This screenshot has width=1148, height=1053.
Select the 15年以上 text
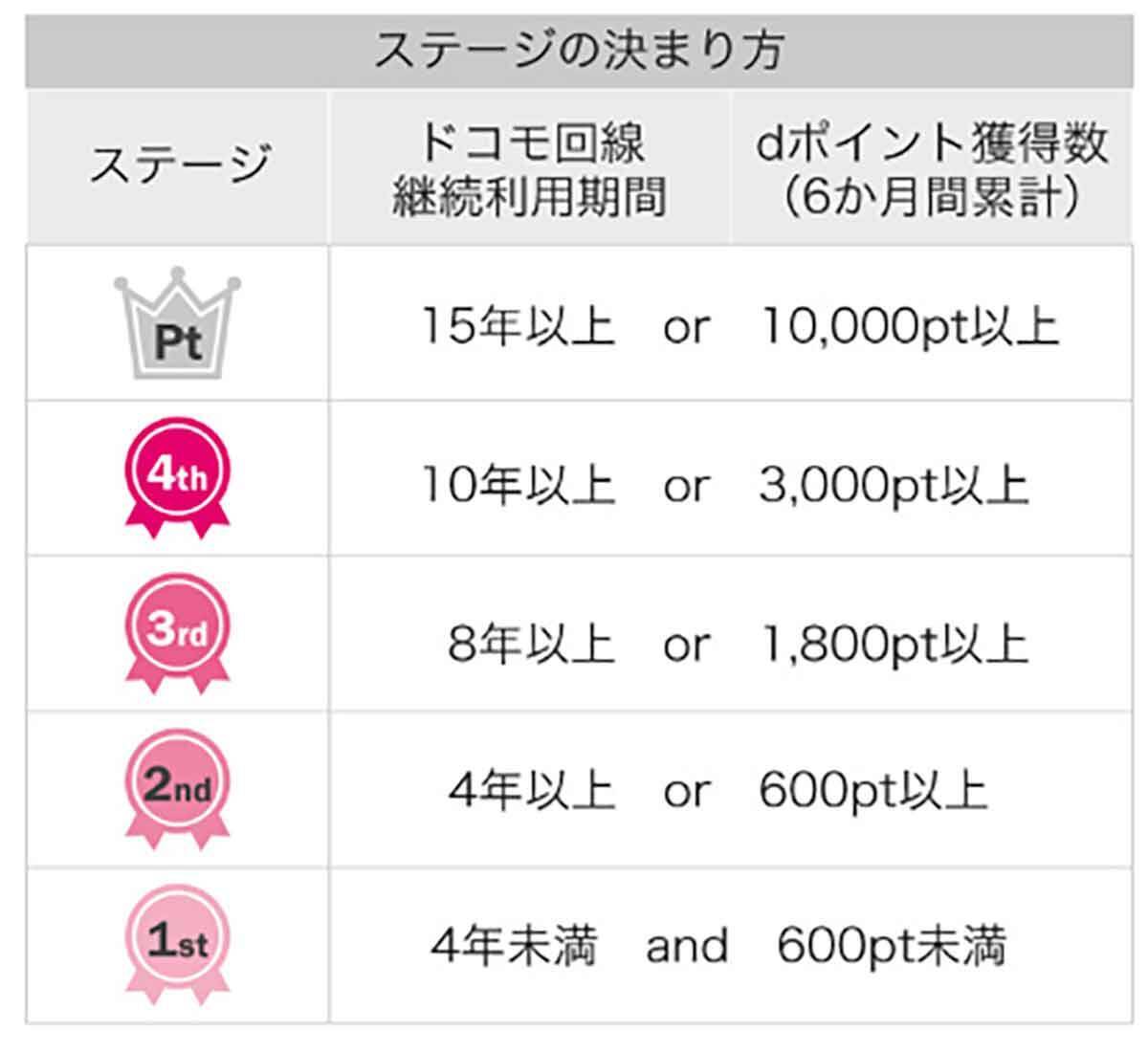pyautogui.click(x=519, y=328)
